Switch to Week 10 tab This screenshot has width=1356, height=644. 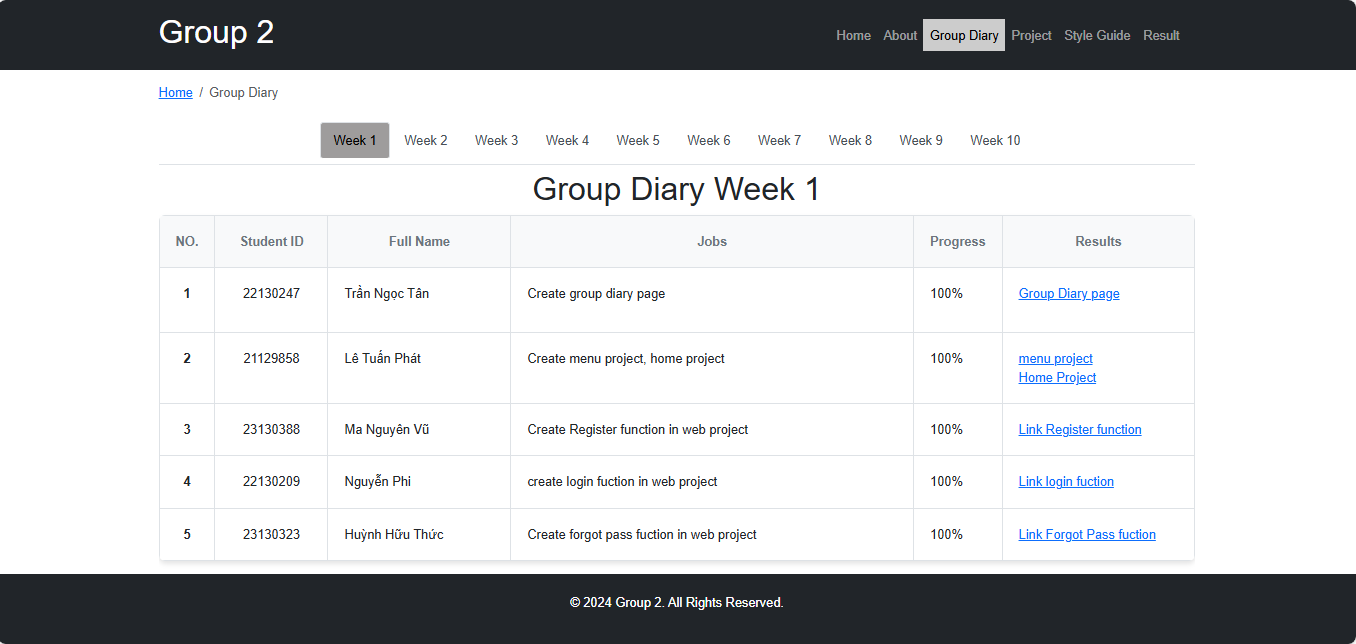tap(995, 140)
